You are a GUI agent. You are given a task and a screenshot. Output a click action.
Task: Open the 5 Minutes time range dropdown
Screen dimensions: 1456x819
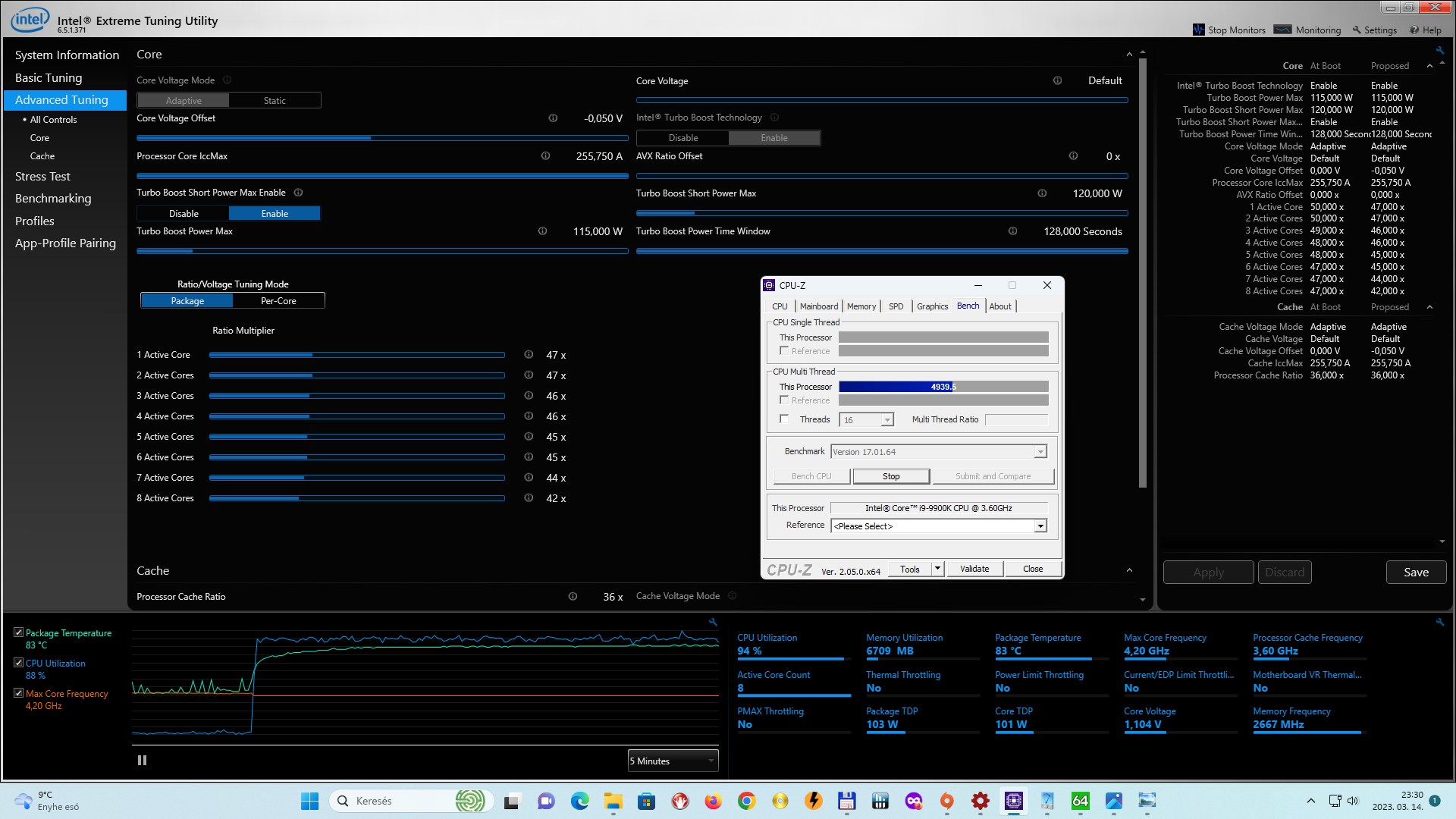click(x=673, y=761)
